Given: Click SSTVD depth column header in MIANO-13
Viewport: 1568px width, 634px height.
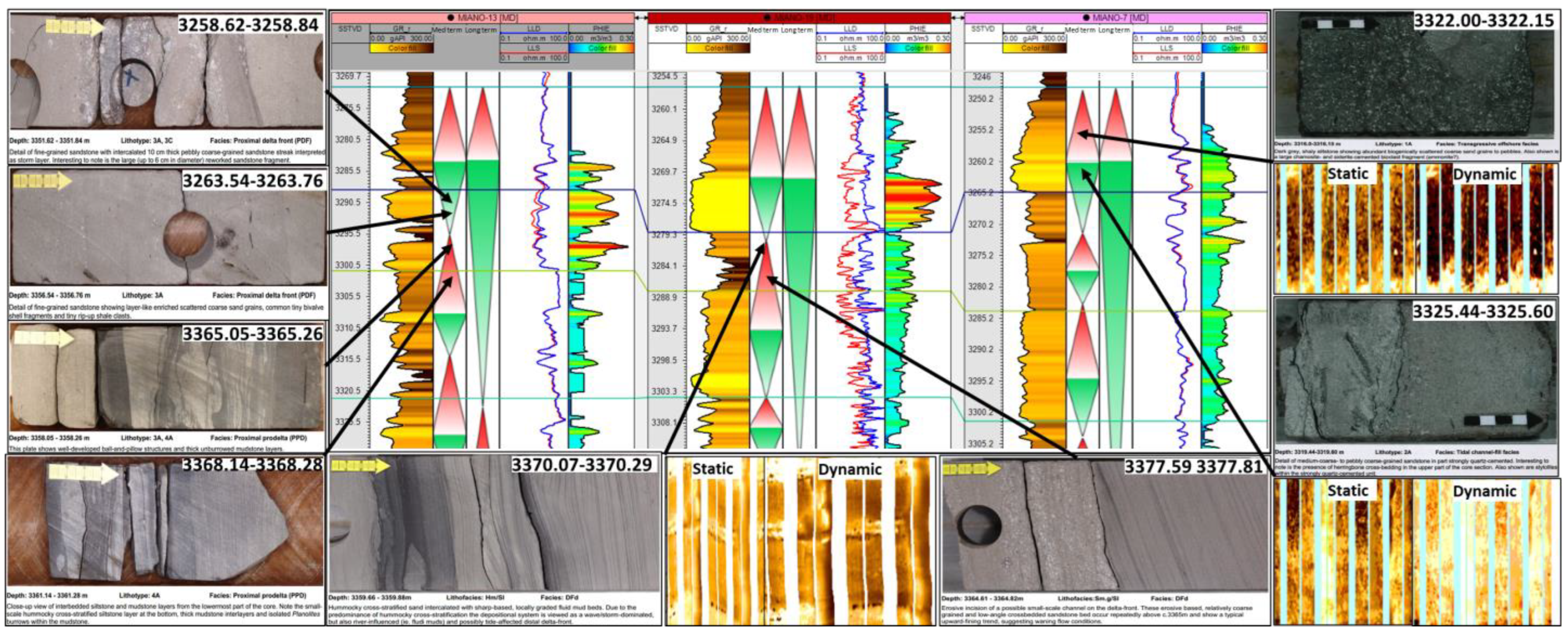Looking at the screenshot, I should pos(350,28).
